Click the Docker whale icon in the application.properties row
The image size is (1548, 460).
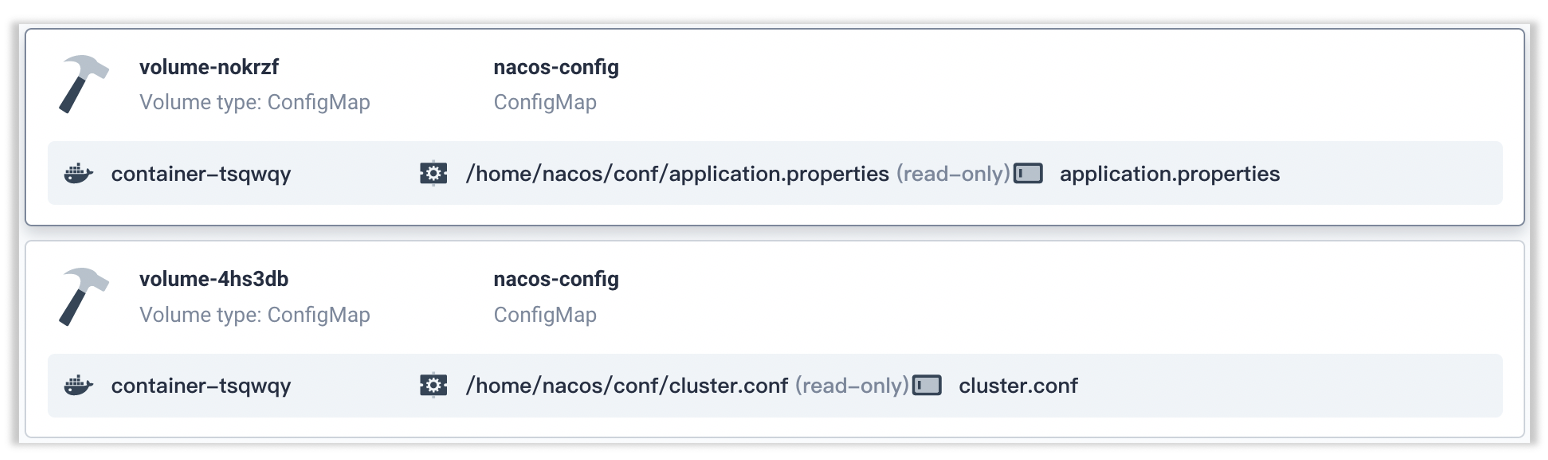point(78,174)
